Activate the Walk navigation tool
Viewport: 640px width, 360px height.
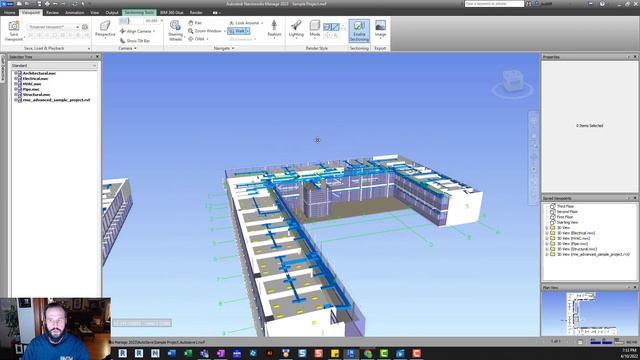pyautogui.click(x=236, y=31)
